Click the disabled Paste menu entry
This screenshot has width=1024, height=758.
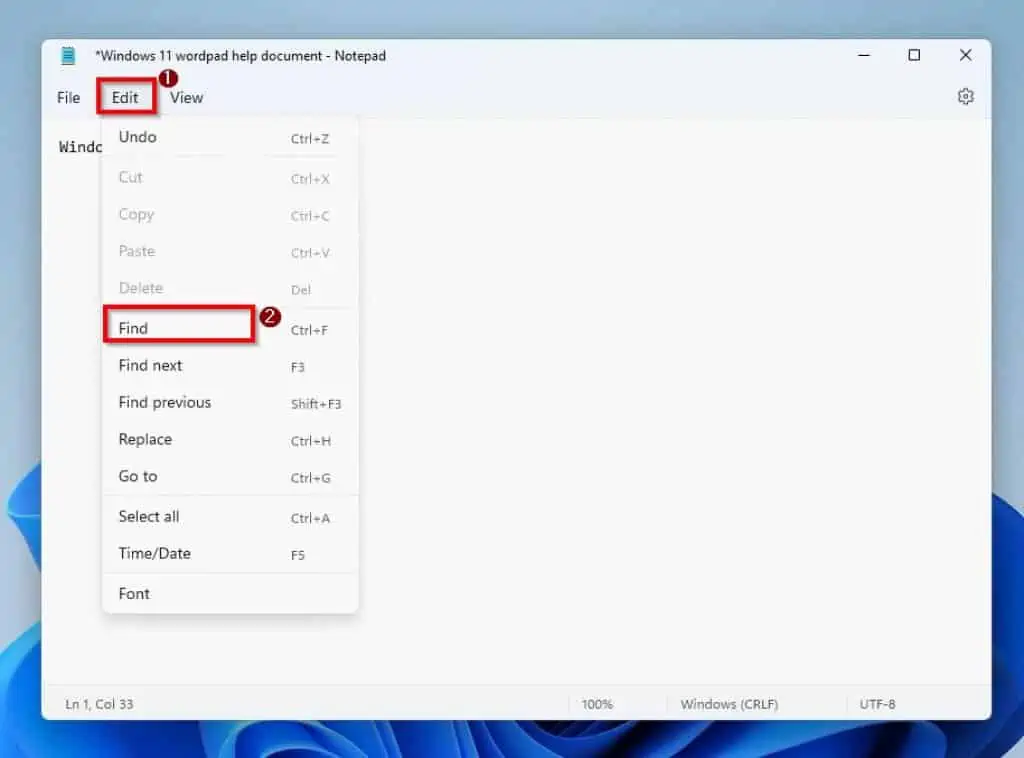[x=230, y=251]
